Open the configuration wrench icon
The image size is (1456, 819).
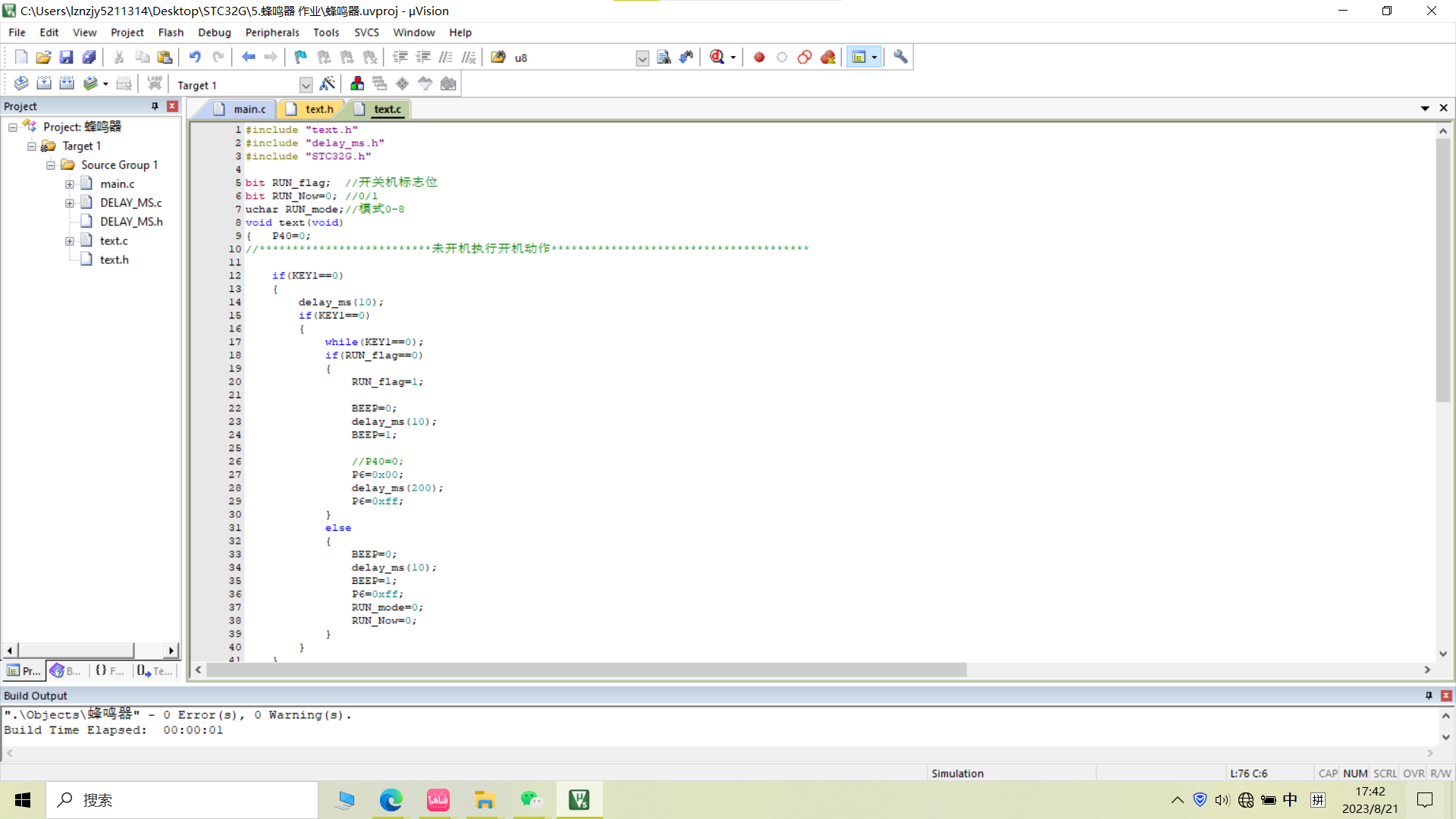pyautogui.click(x=900, y=57)
